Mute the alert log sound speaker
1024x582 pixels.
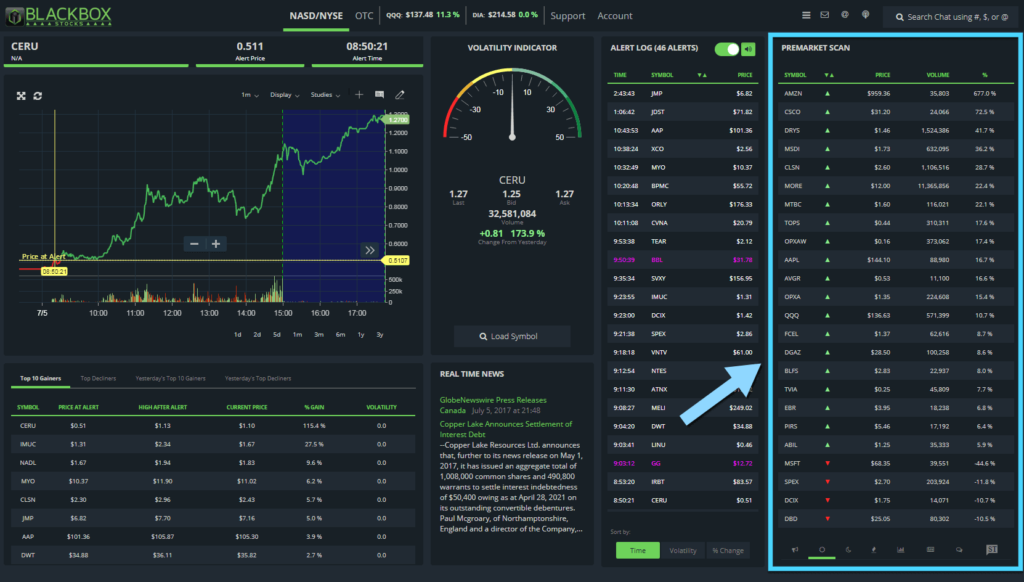click(x=749, y=49)
